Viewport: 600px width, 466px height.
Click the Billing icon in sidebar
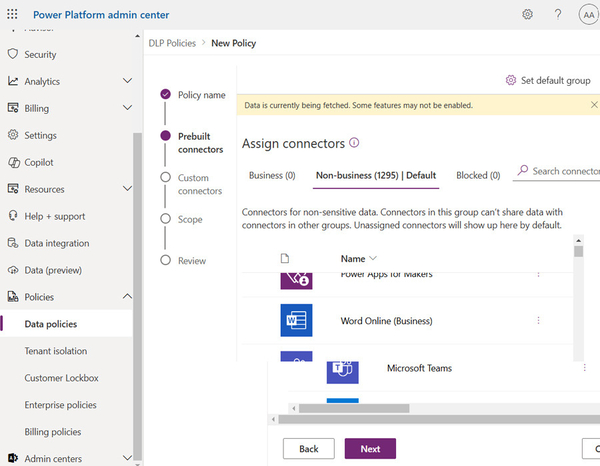[13, 108]
